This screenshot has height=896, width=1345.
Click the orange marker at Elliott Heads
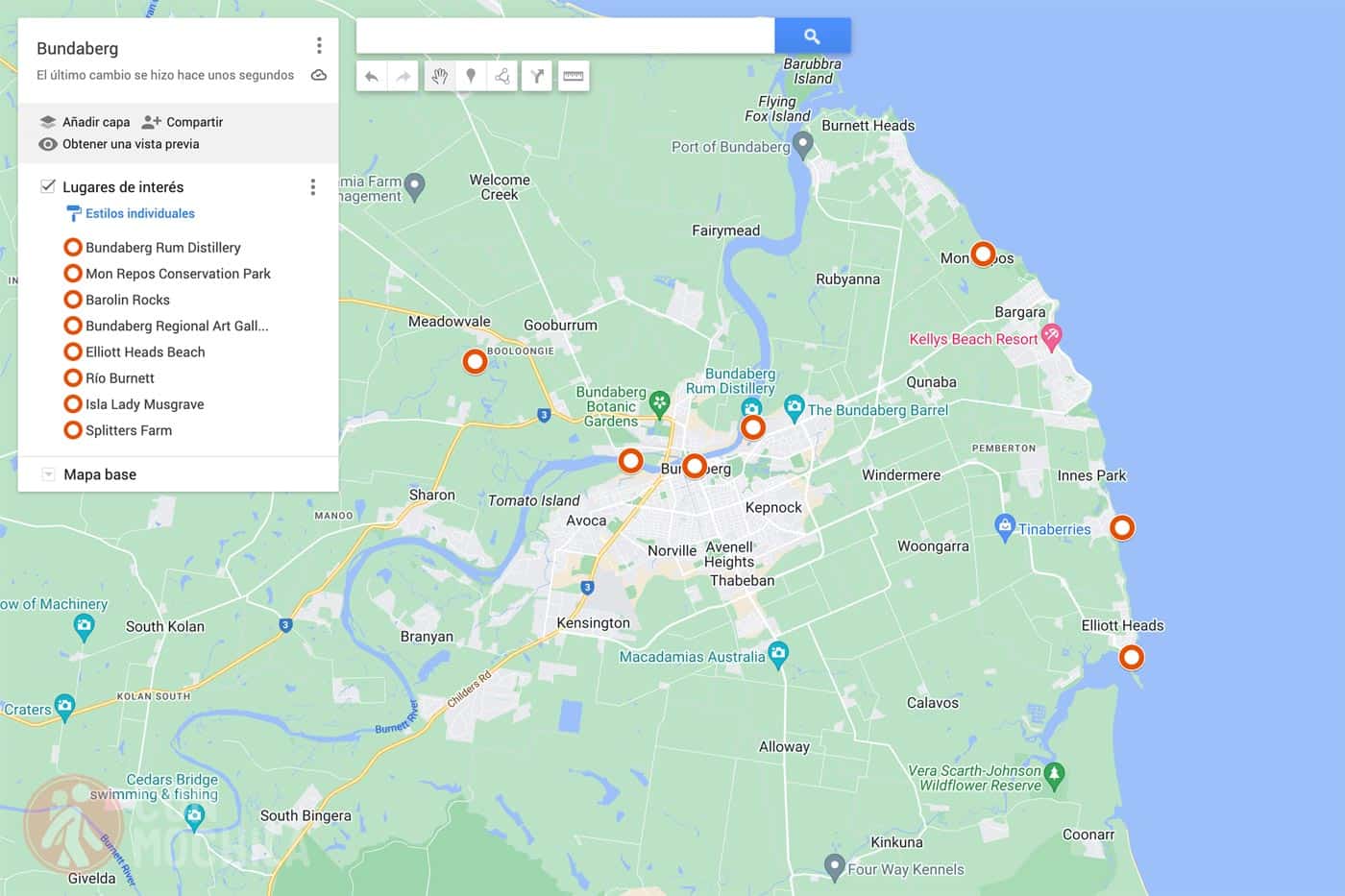1132,657
